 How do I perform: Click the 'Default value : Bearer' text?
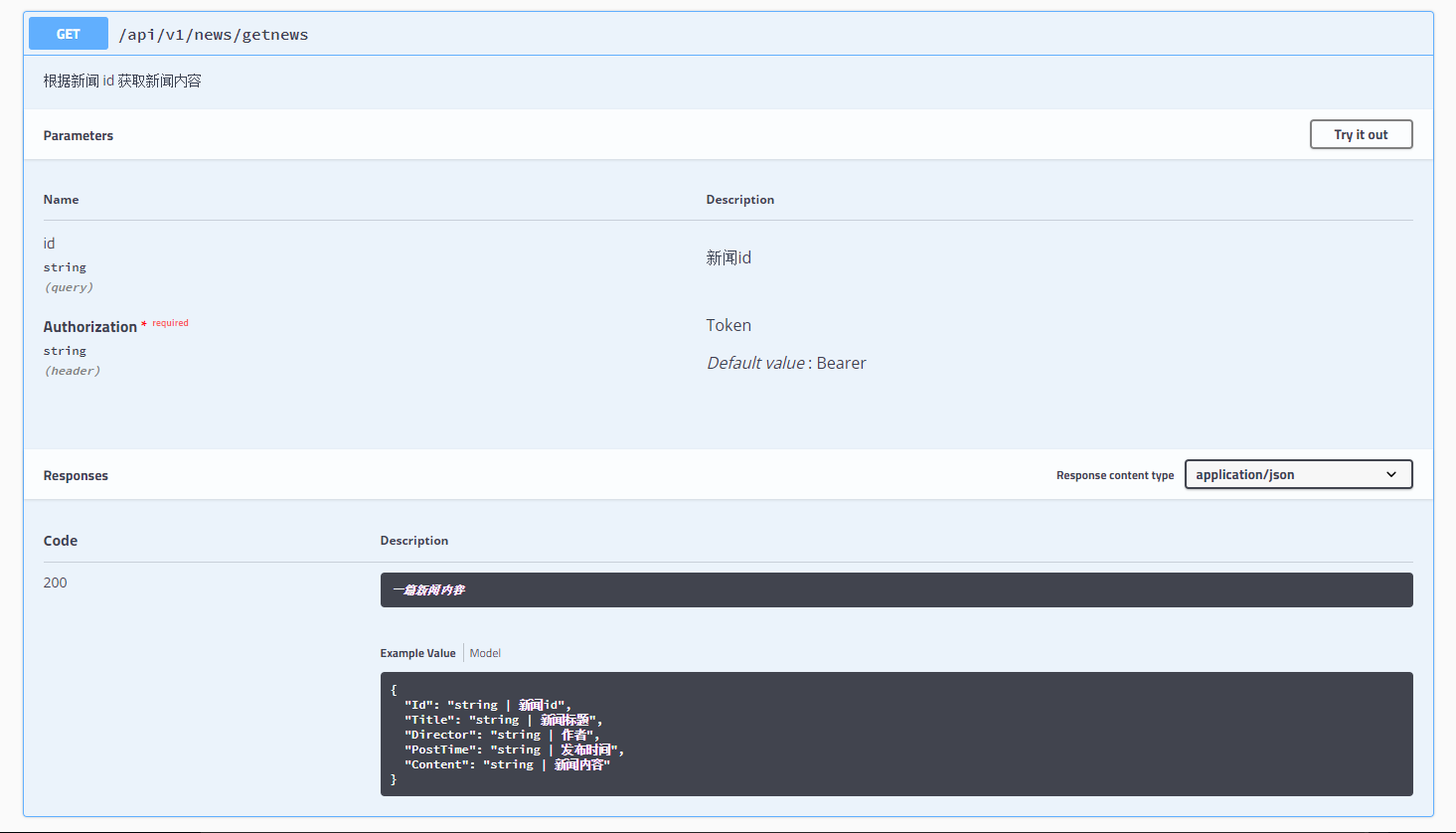[786, 363]
